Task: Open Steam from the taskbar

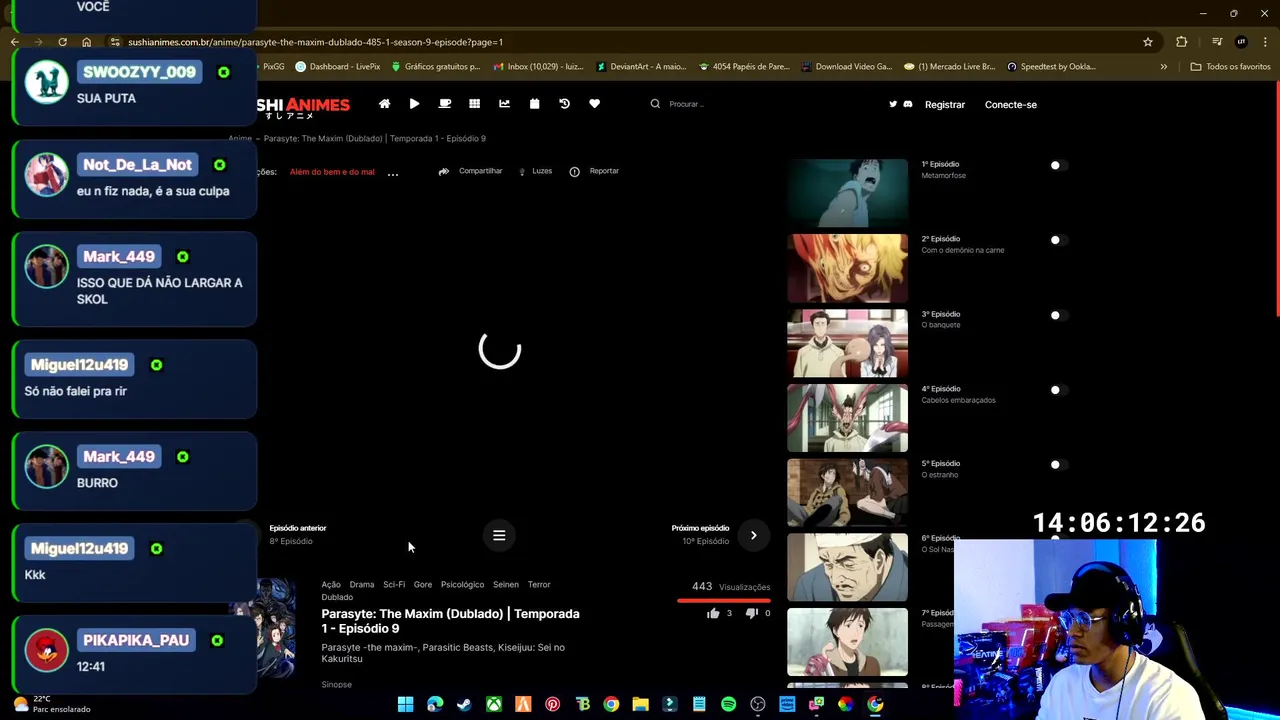Action: [464, 704]
